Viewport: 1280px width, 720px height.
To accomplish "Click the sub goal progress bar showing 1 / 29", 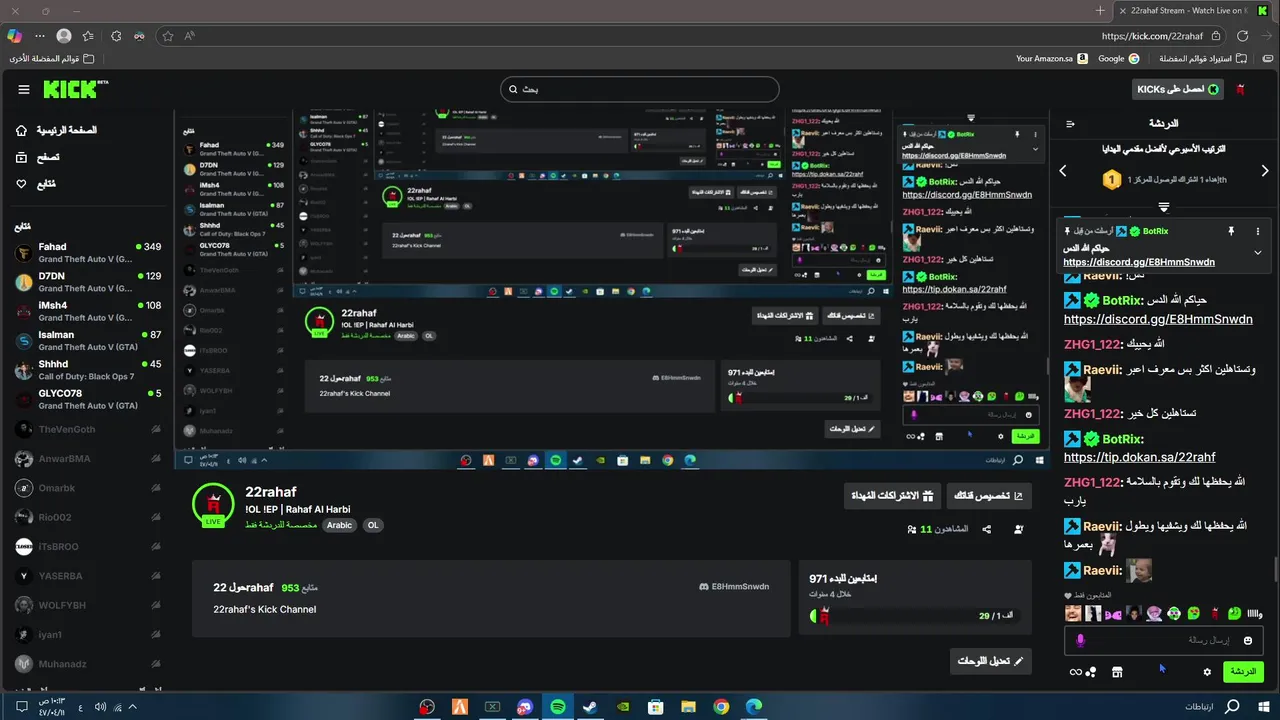I will click(914, 616).
